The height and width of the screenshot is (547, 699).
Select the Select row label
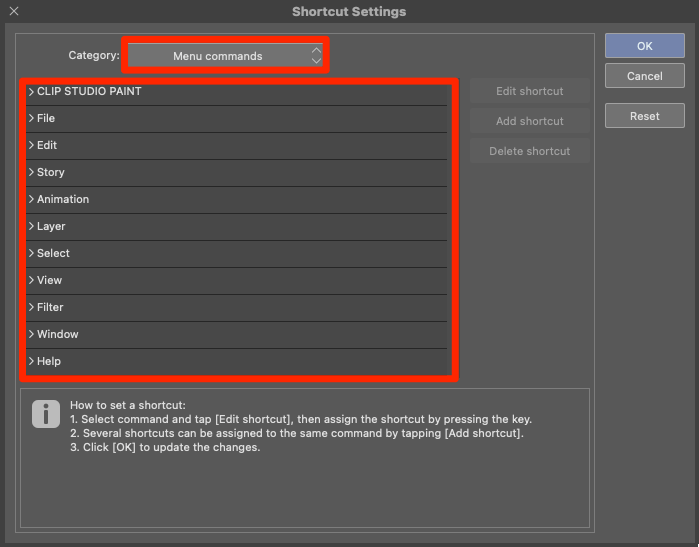53,253
